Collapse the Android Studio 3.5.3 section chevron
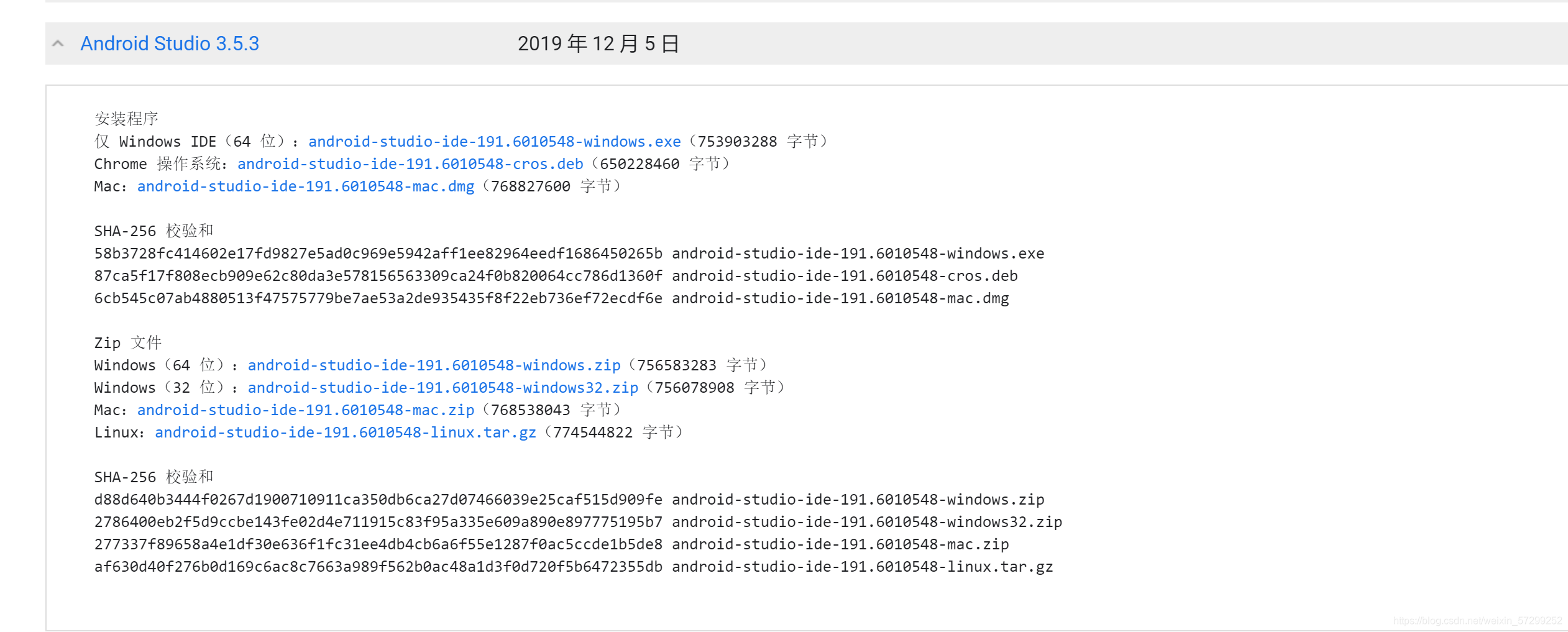The image size is (1568, 632). pyautogui.click(x=58, y=44)
